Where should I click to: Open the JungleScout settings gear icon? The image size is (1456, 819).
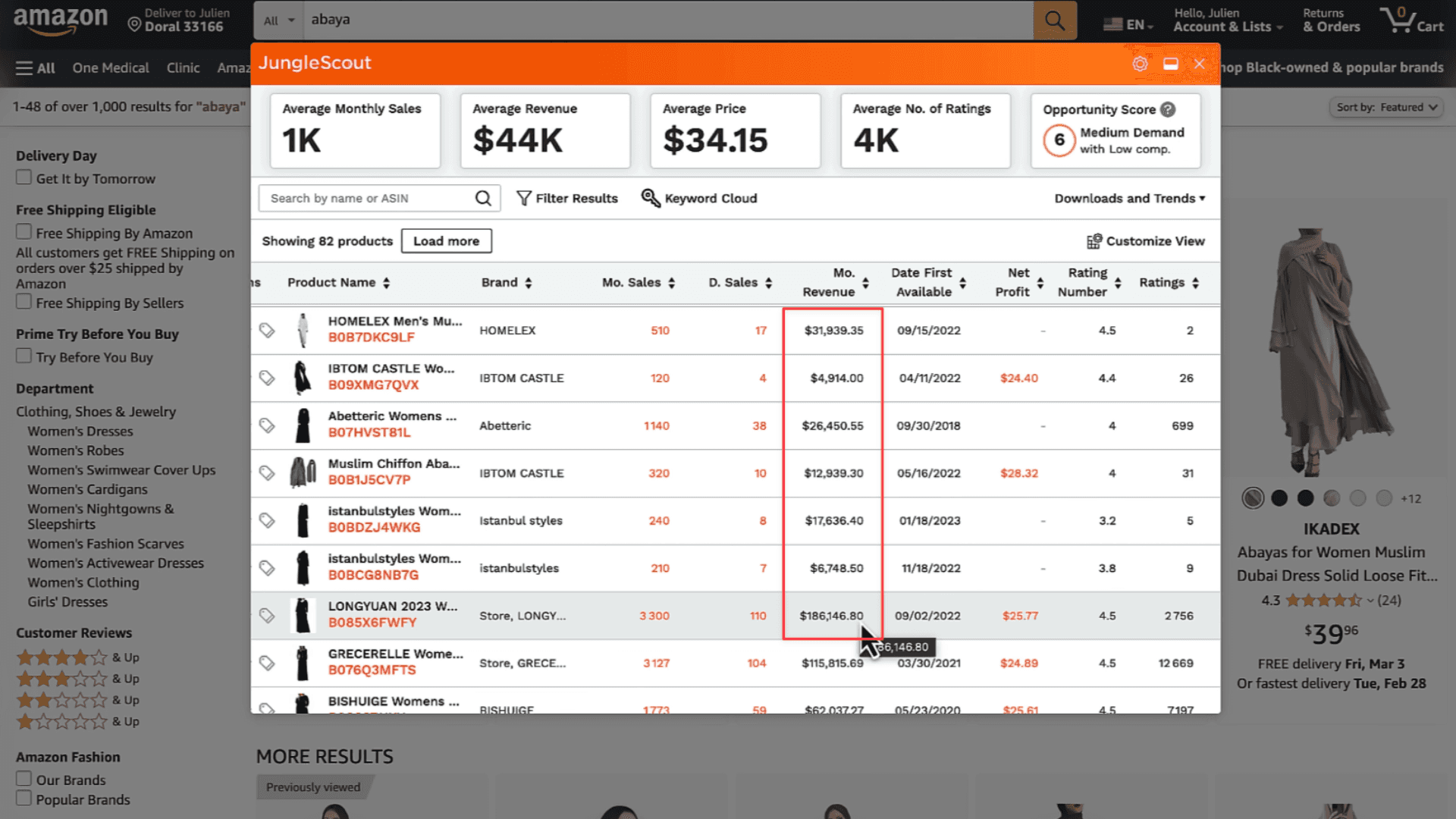(x=1140, y=64)
